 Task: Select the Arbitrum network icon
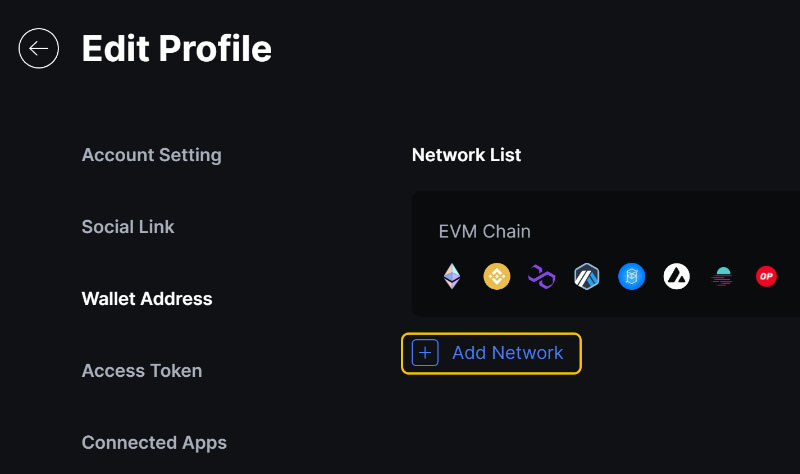[586, 277]
